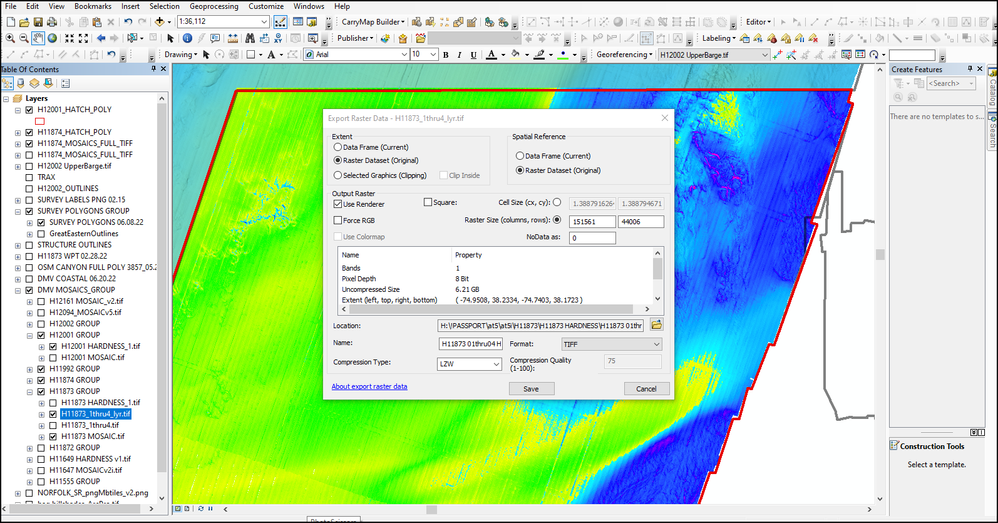998x523 pixels.
Task: Open the Customize menu
Action: 266,6
